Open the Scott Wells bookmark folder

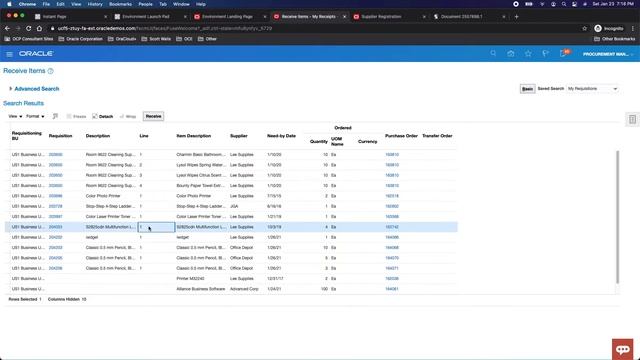click(x=156, y=39)
